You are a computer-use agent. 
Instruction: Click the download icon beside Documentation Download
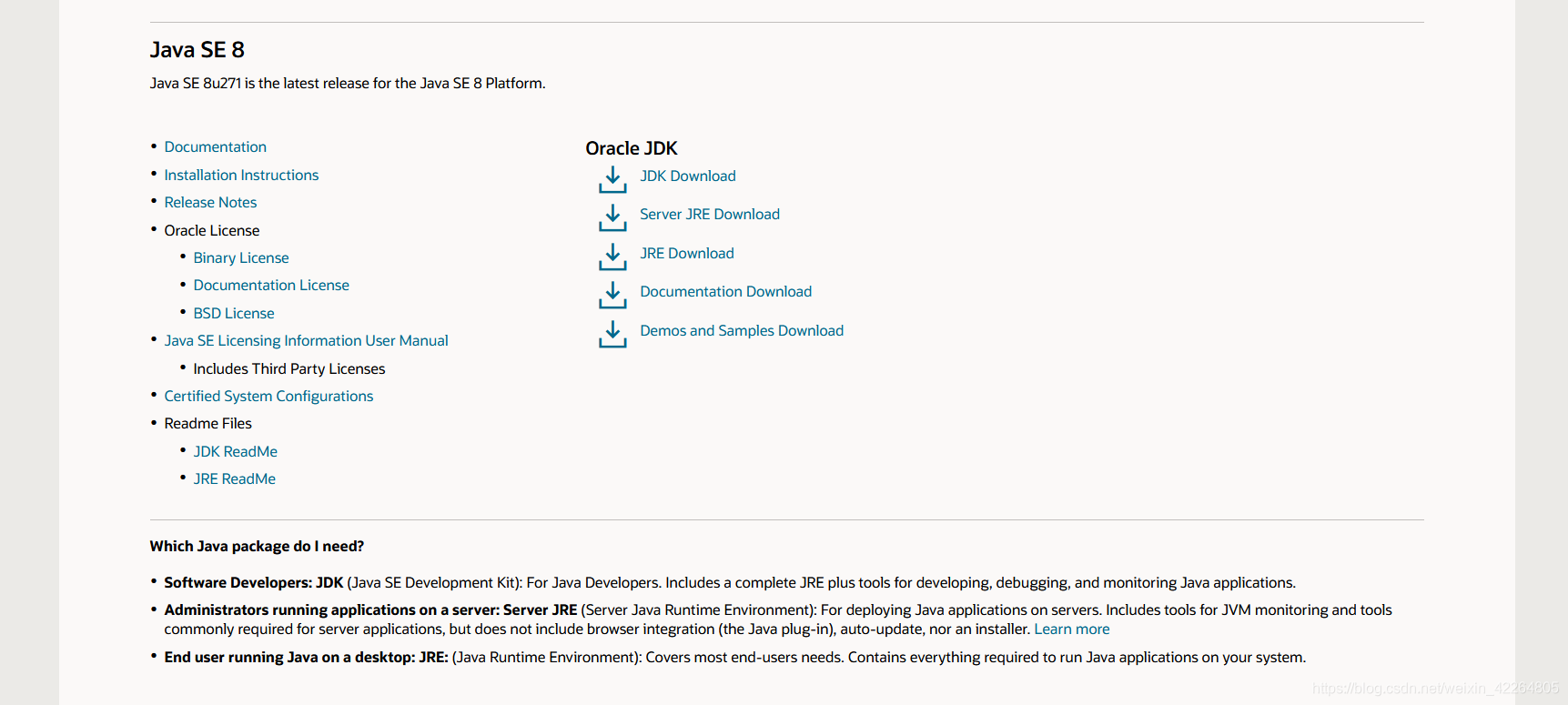tap(612, 295)
